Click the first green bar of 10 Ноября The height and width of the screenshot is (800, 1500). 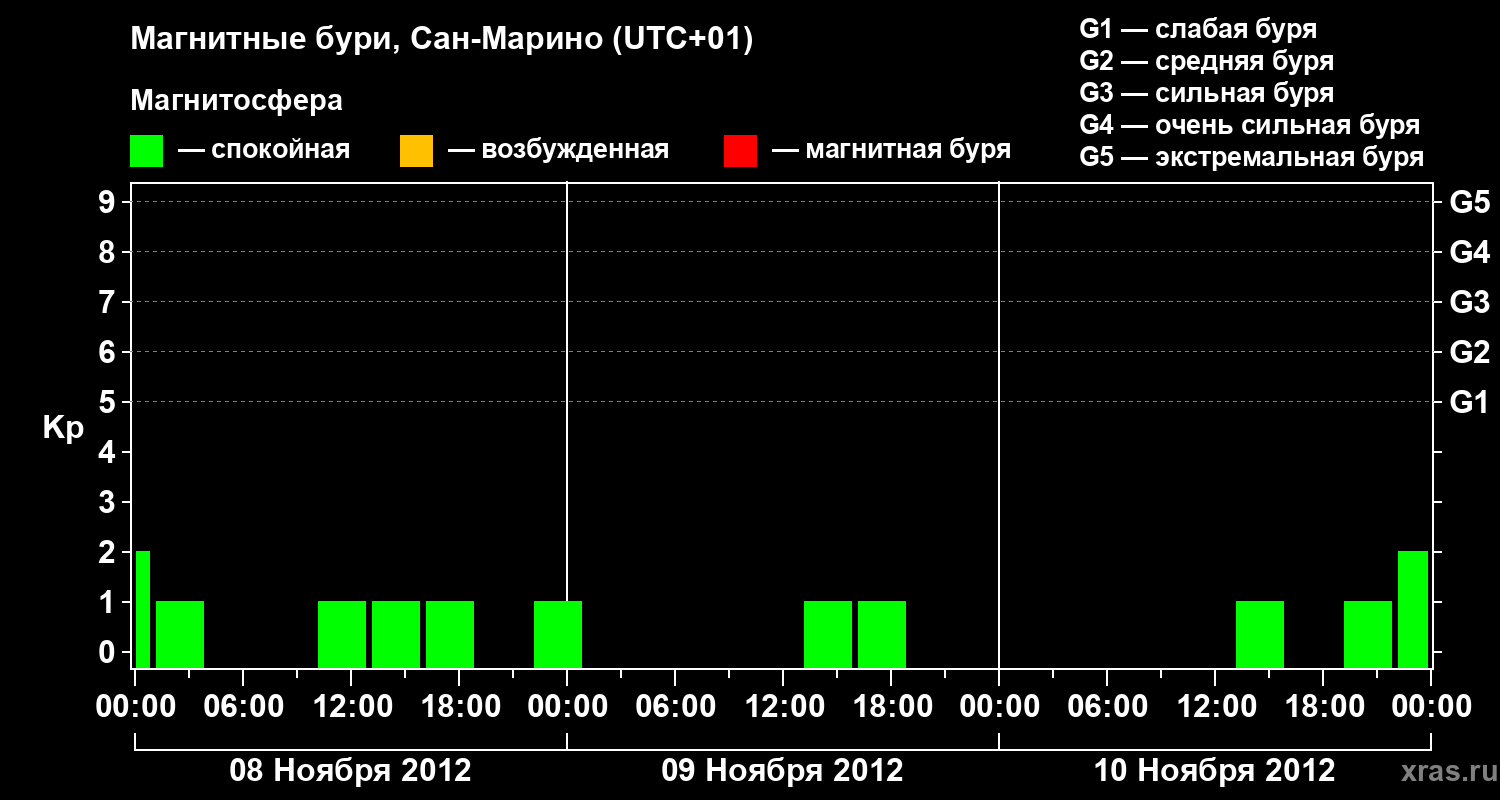1260,634
